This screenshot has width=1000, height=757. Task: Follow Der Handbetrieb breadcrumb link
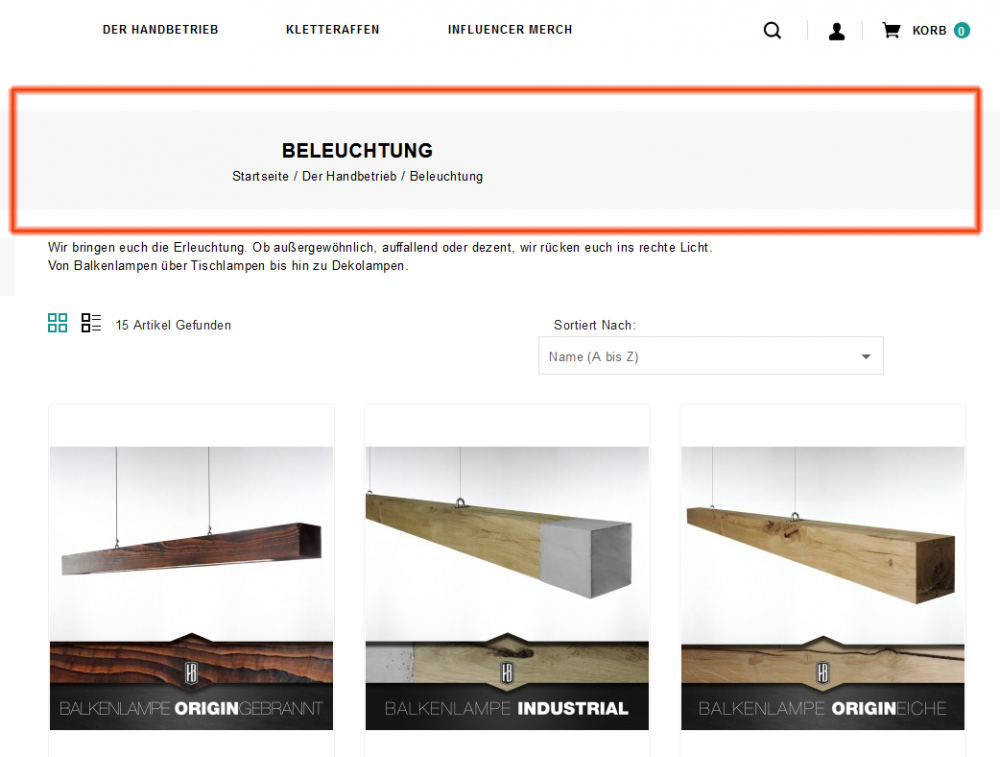pos(349,177)
